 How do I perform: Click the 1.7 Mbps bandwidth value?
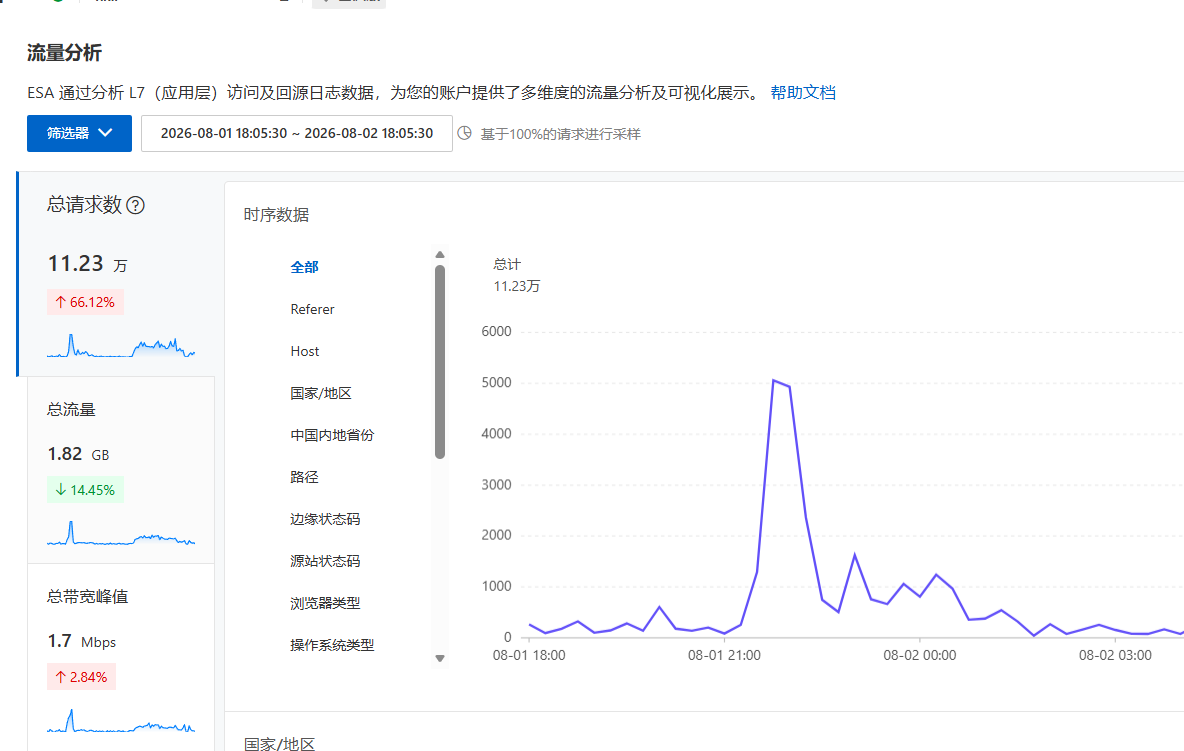(82, 642)
